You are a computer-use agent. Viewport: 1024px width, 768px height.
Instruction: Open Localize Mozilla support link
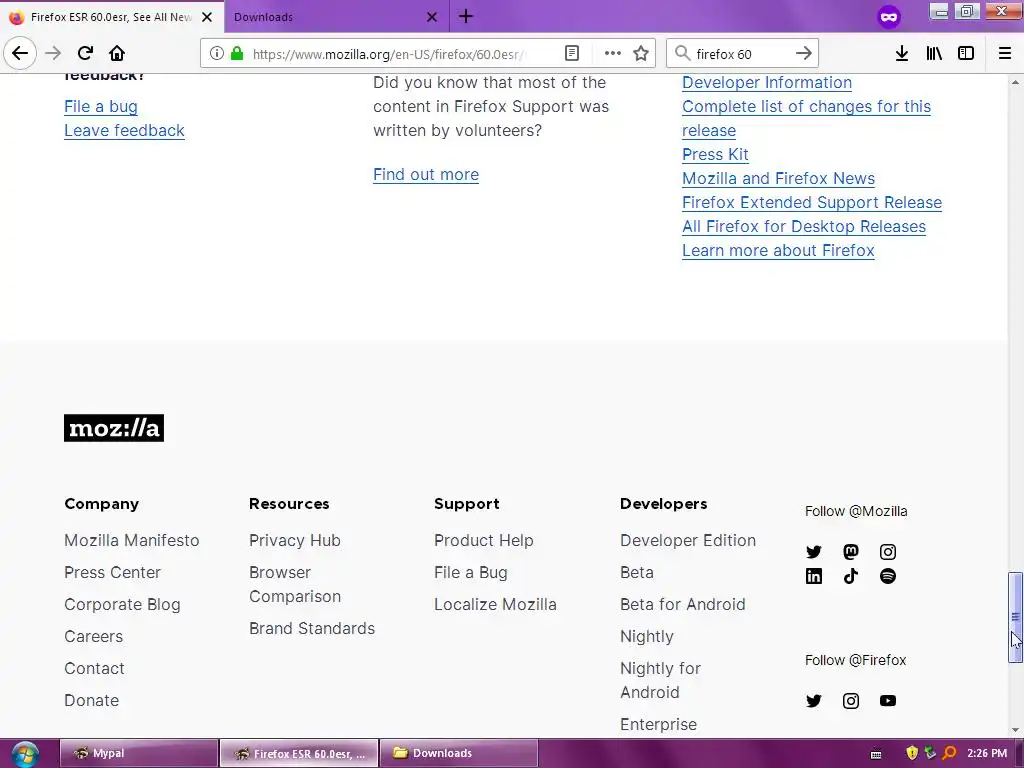click(495, 605)
